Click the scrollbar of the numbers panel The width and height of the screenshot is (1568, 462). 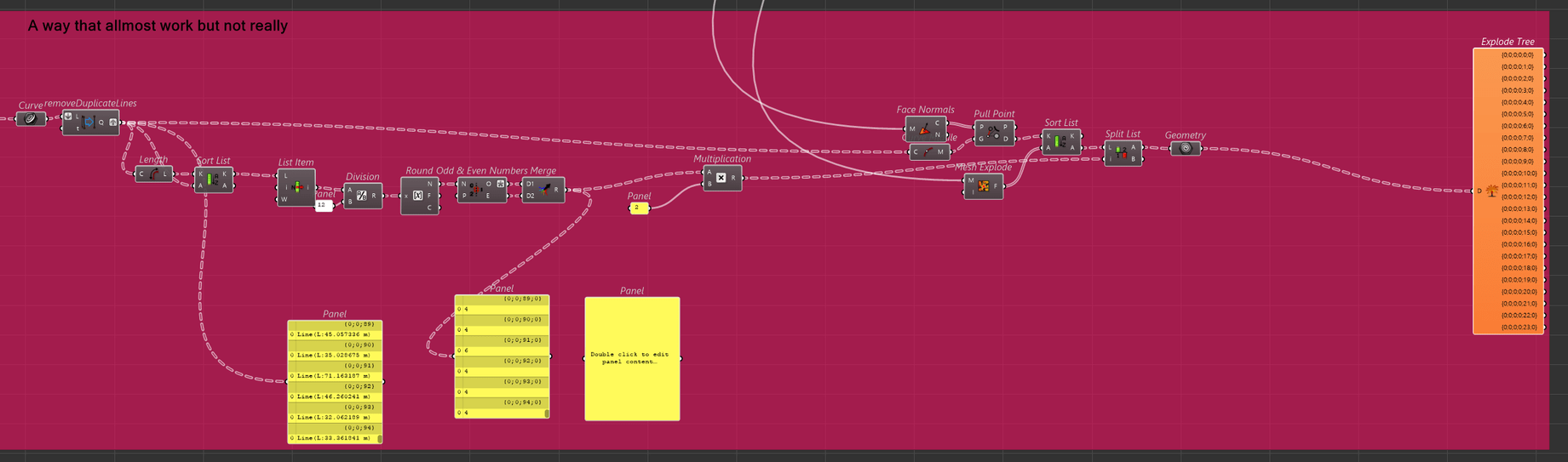tap(546, 414)
